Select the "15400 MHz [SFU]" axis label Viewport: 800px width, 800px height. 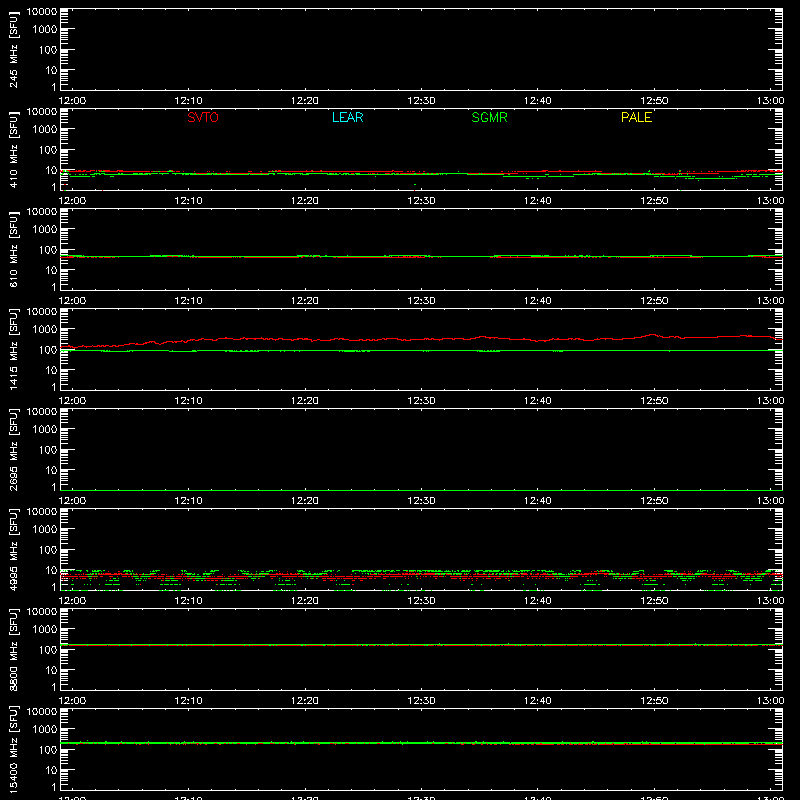[13, 749]
